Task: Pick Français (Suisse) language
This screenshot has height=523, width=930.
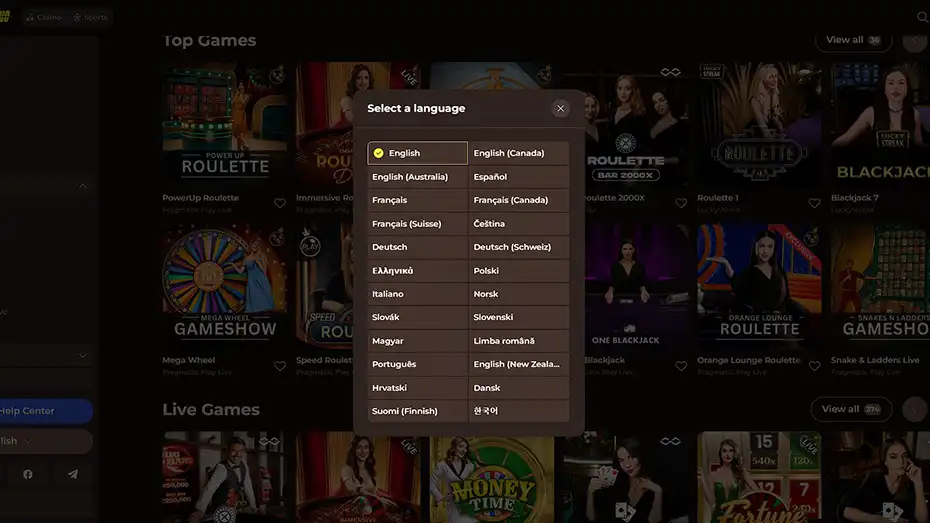Action: pos(418,224)
